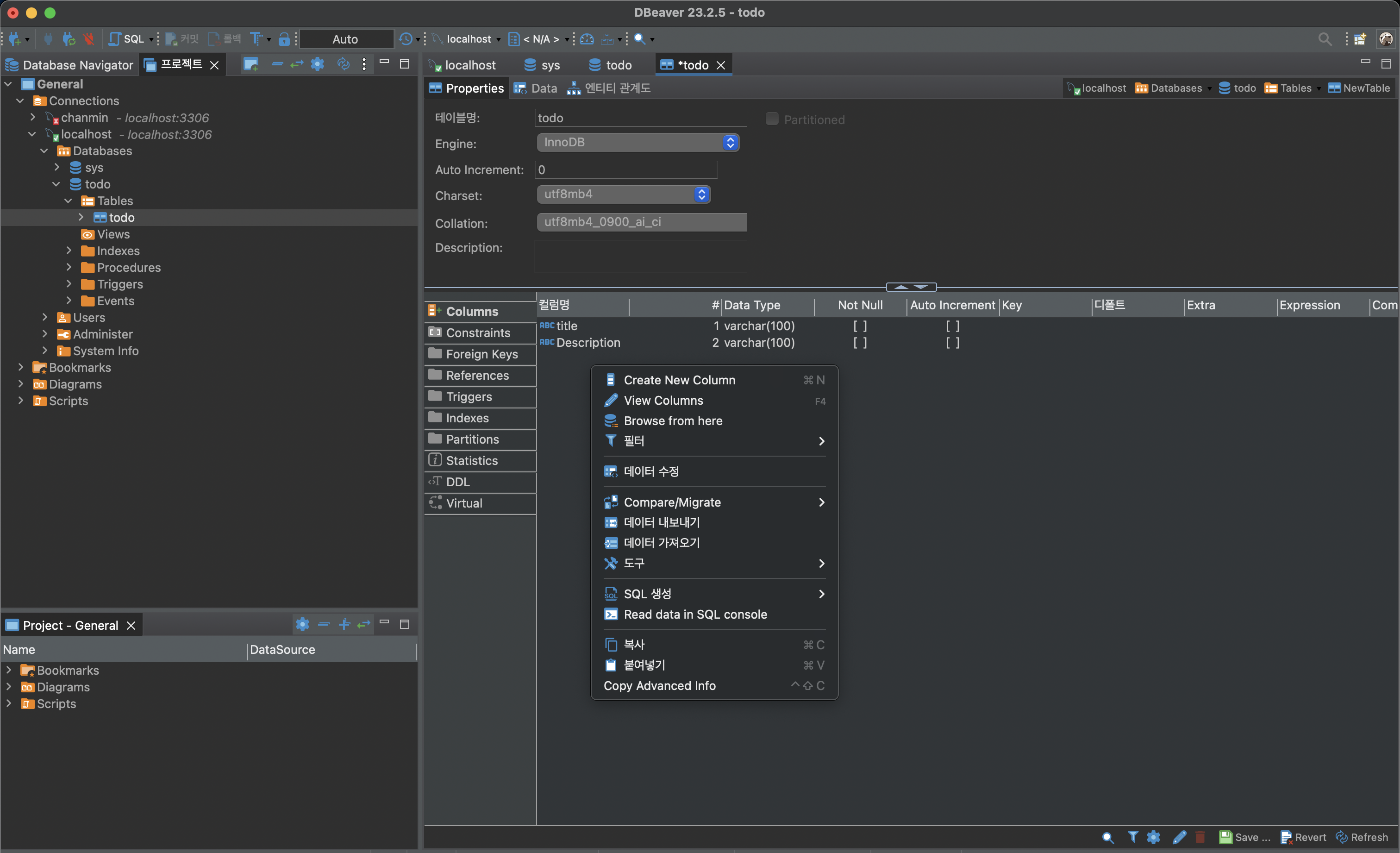Click the transaction log history icon

(406, 38)
